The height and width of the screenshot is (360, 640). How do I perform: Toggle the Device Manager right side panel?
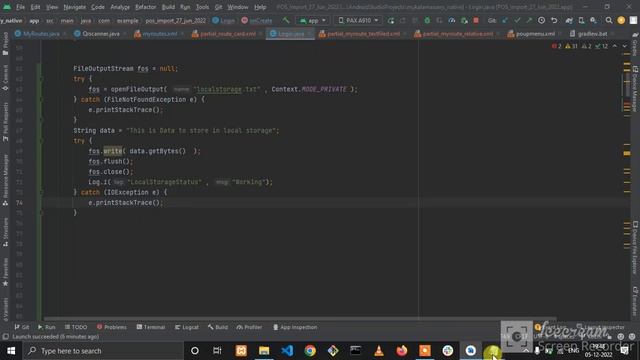(x=635, y=89)
